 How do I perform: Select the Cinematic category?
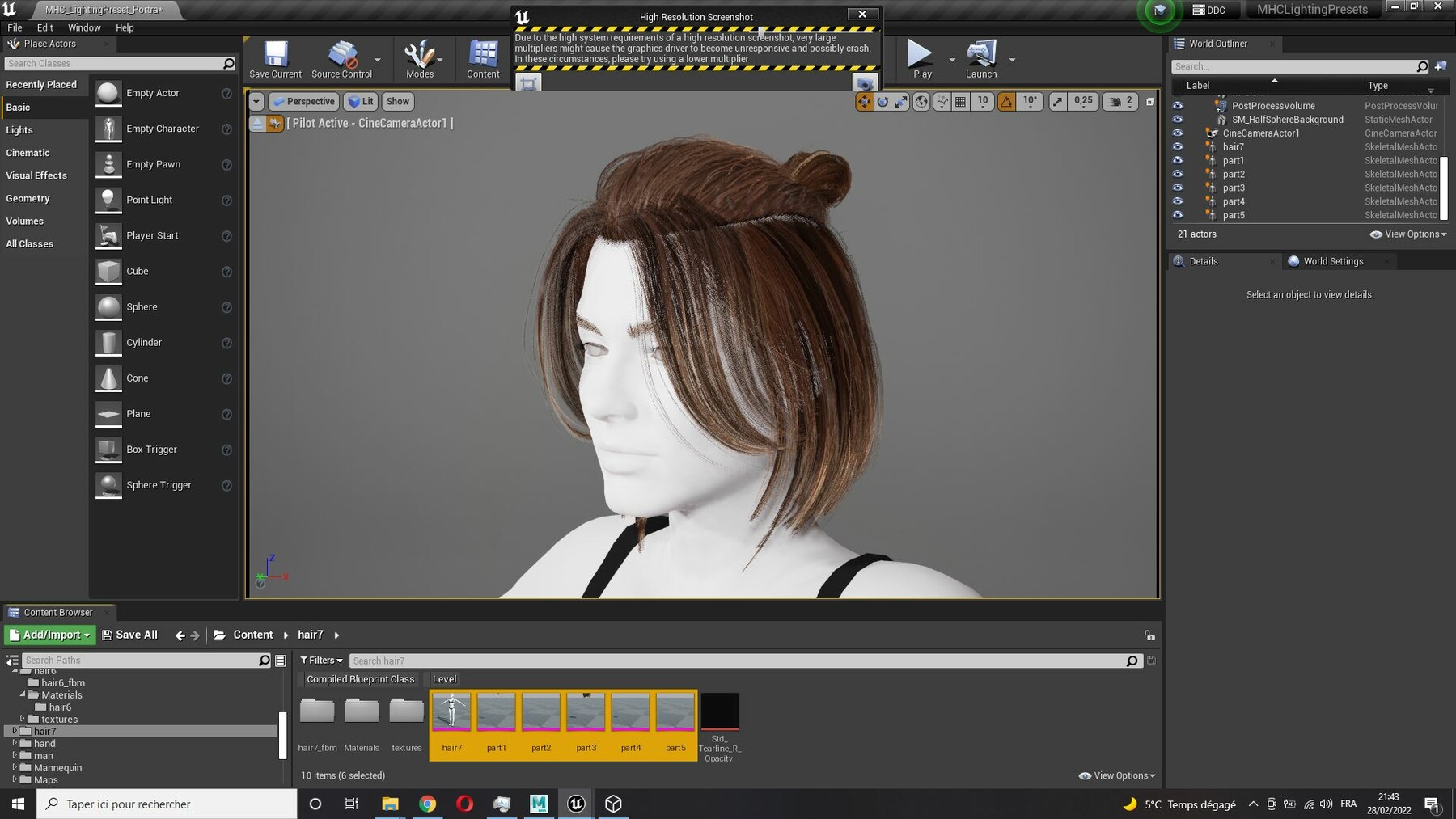[x=44, y=153]
